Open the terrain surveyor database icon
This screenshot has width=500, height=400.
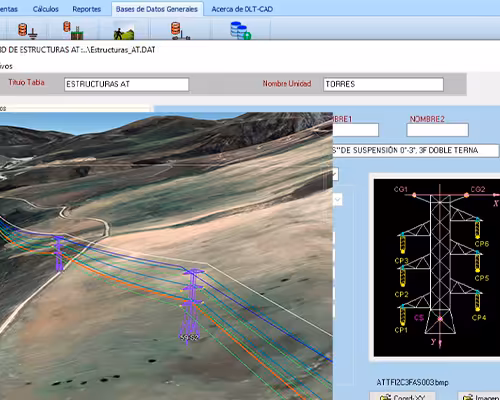pyautogui.click(x=124, y=31)
